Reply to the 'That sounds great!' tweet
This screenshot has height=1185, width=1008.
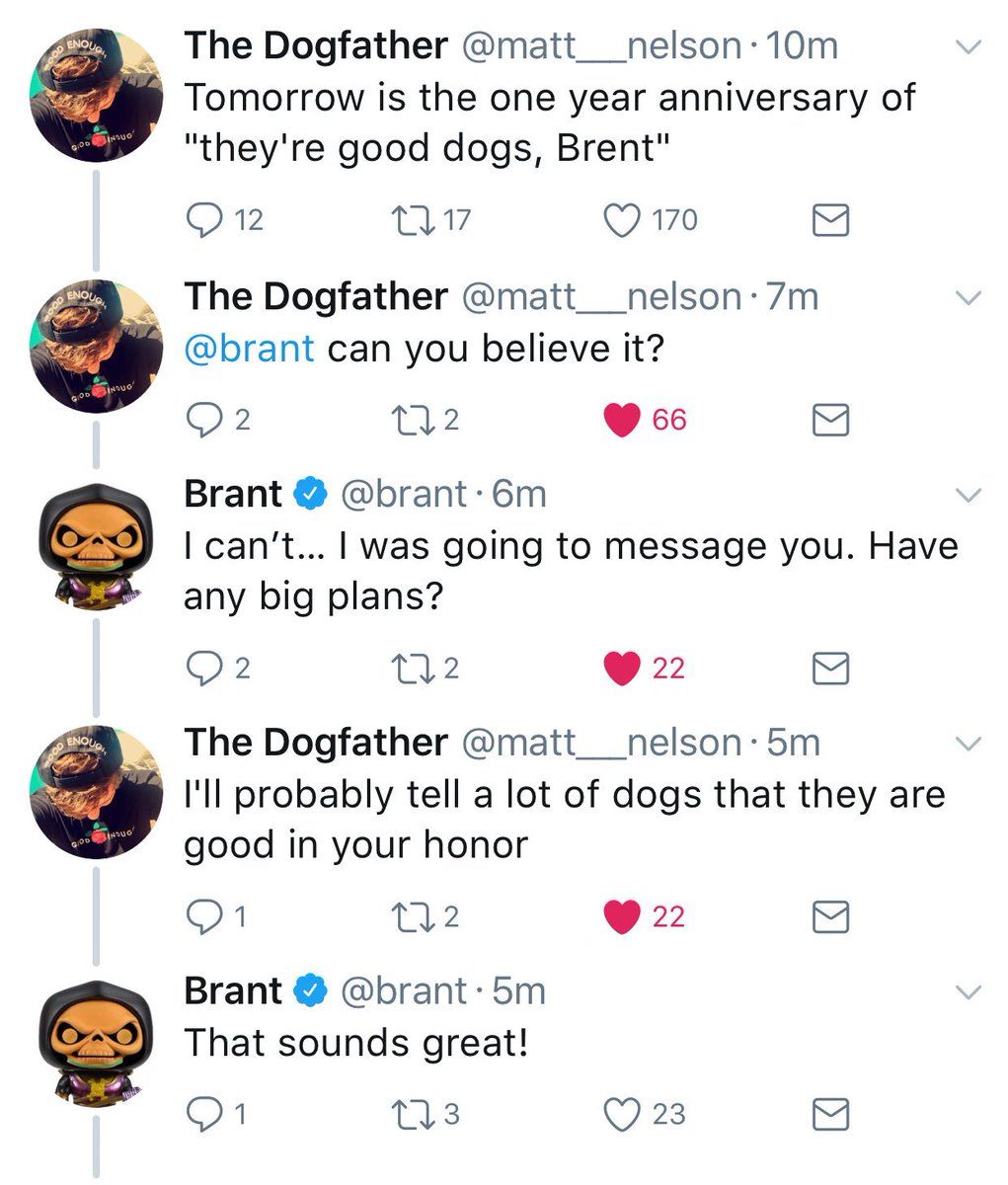(204, 1114)
